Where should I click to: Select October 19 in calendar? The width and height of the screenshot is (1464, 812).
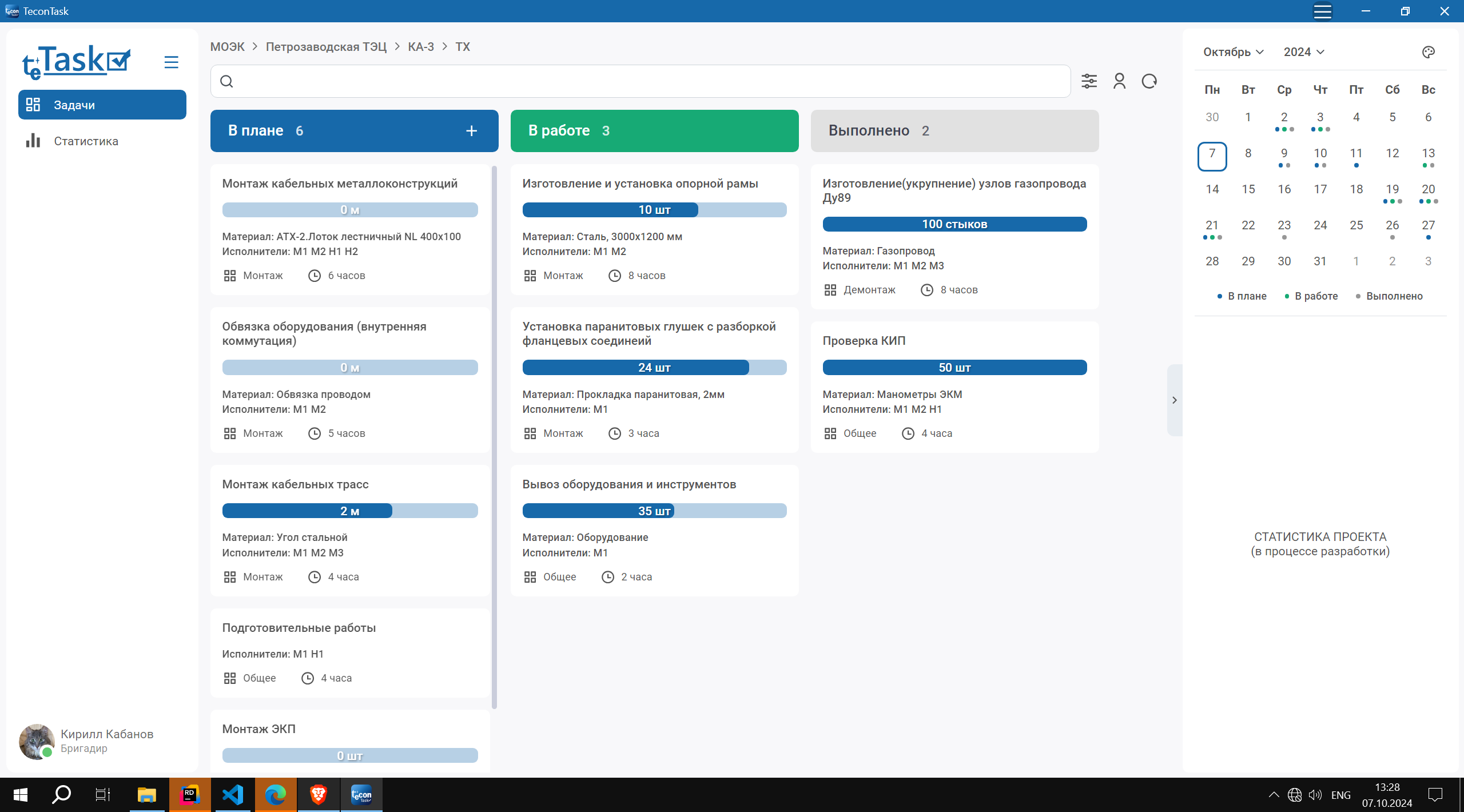pos(1392,190)
